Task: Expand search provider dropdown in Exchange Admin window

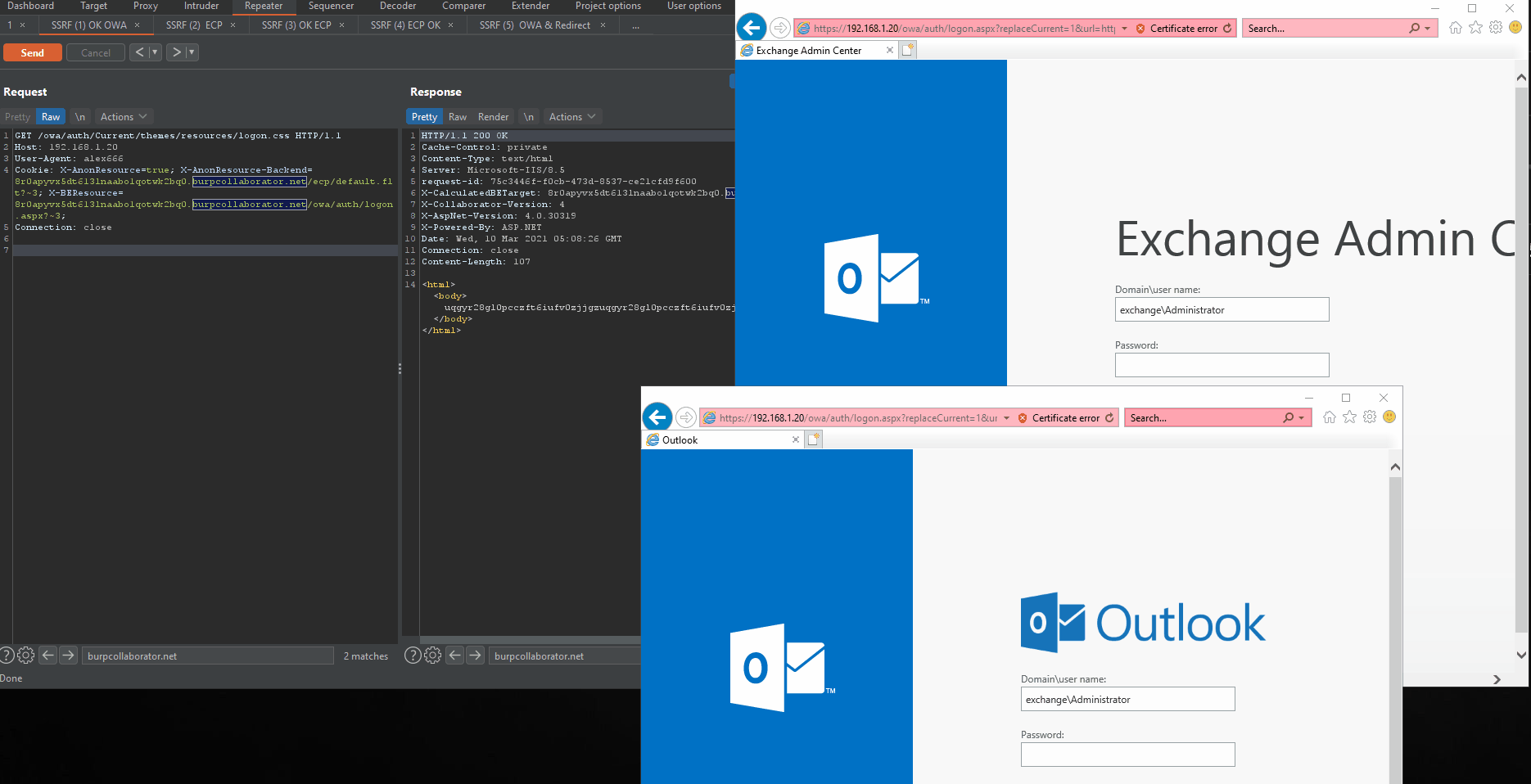Action: coord(1427,29)
